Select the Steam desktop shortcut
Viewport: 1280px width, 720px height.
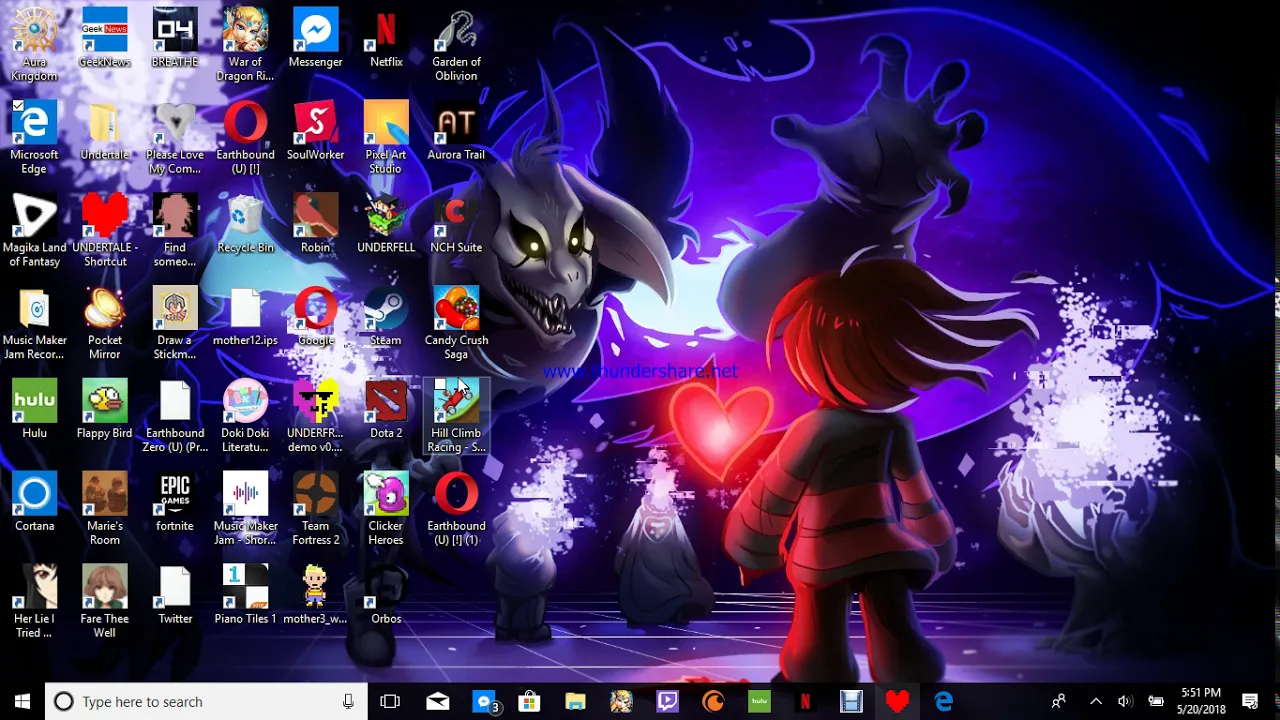[x=386, y=317]
